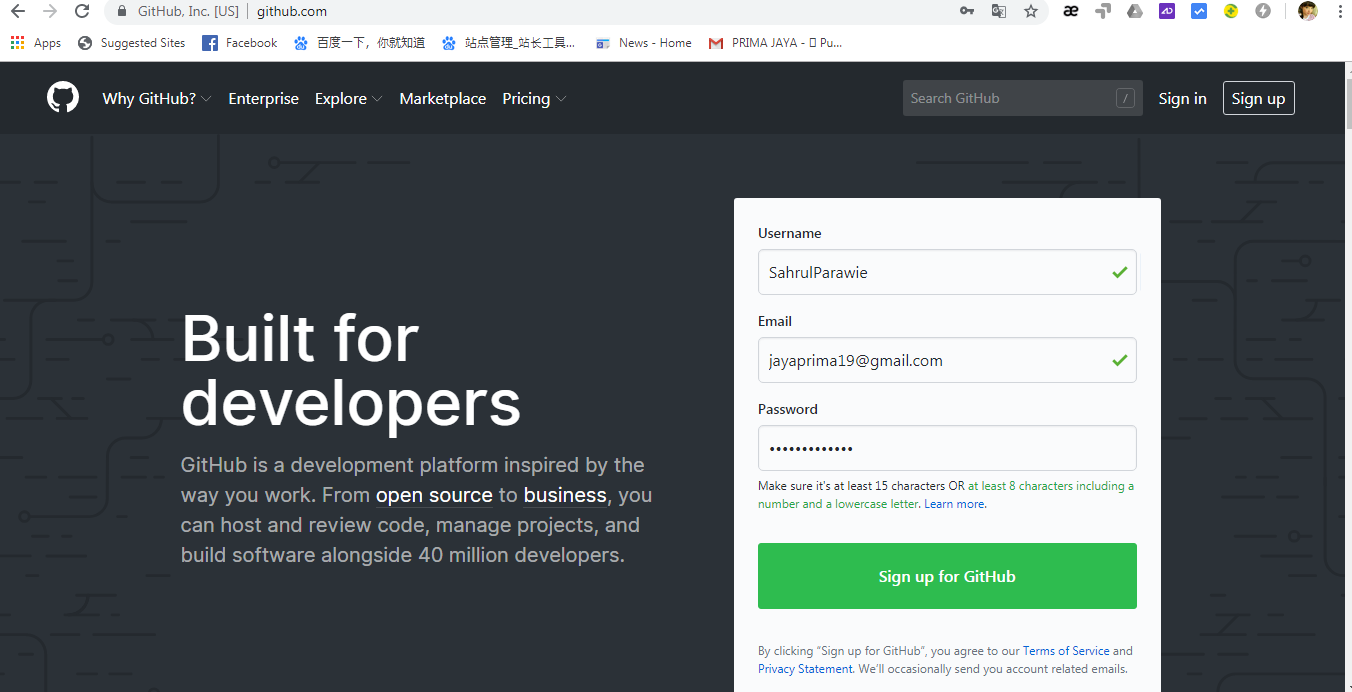Click the translate page icon

pyautogui.click(x=998, y=11)
